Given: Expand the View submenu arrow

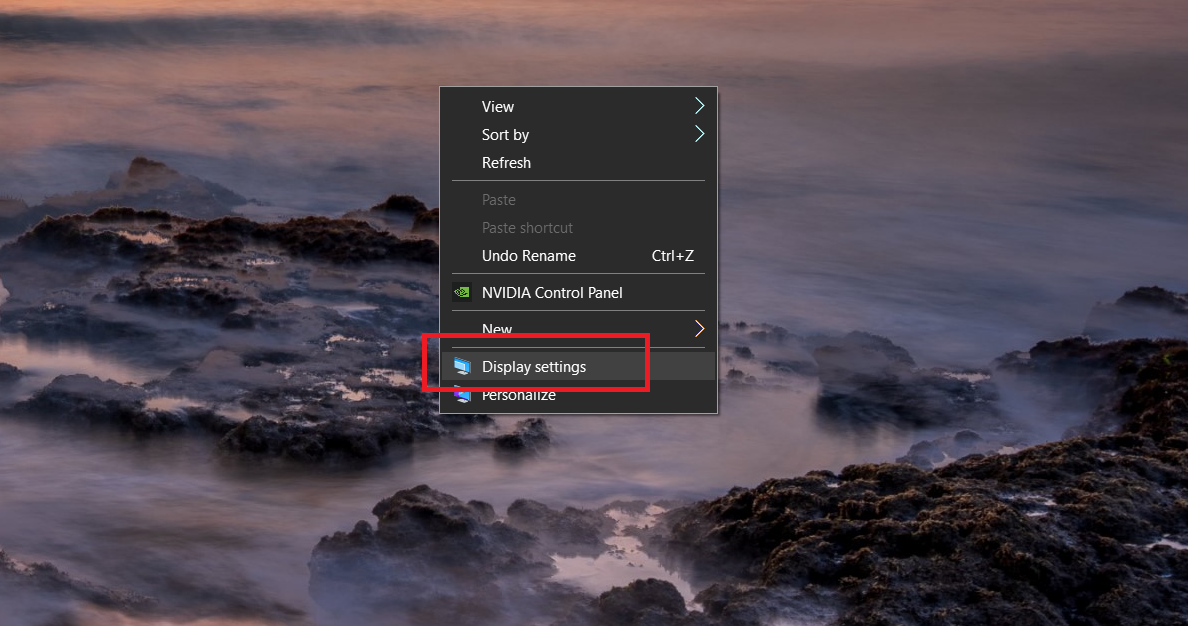Looking at the screenshot, I should [699, 105].
